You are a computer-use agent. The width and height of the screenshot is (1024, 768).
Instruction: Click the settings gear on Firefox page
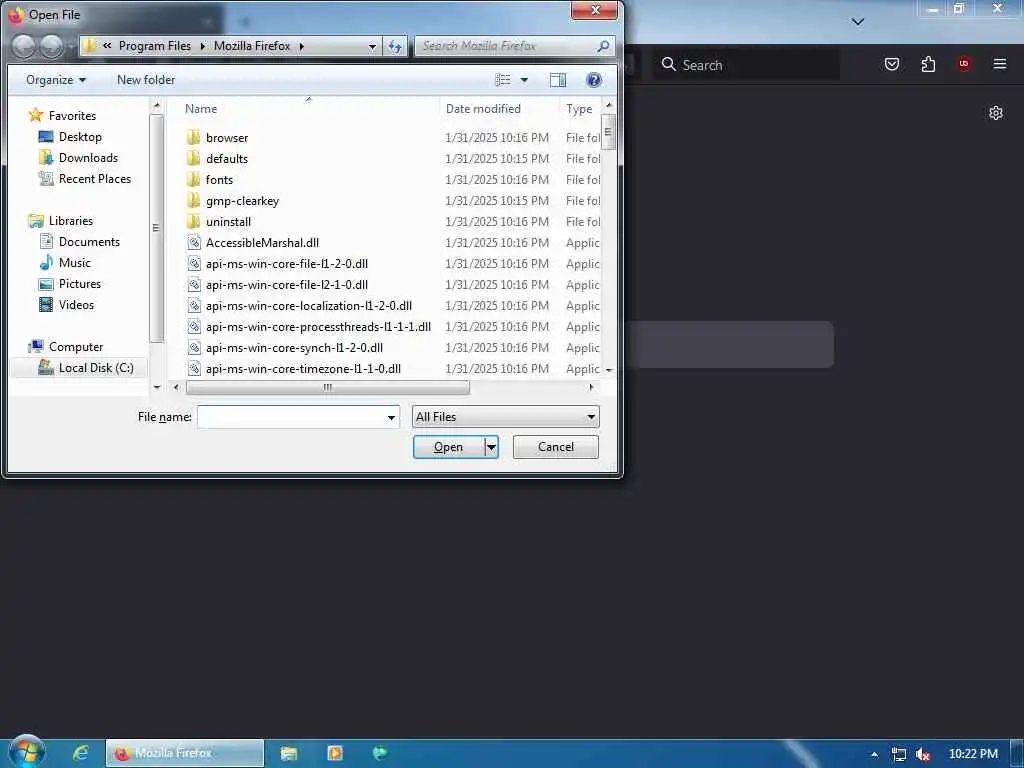(x=995, y=112)
